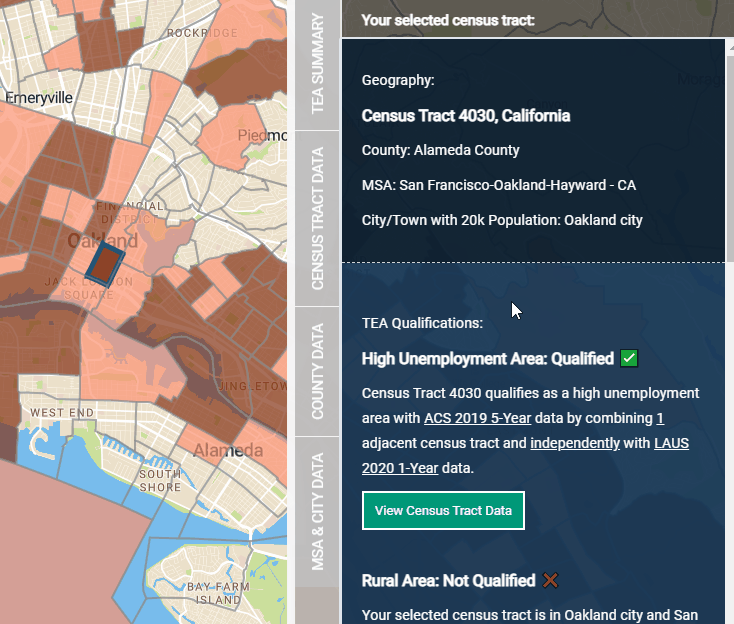
Task: Select the highlighted census tract on map
Action: (x=105, y=263)
